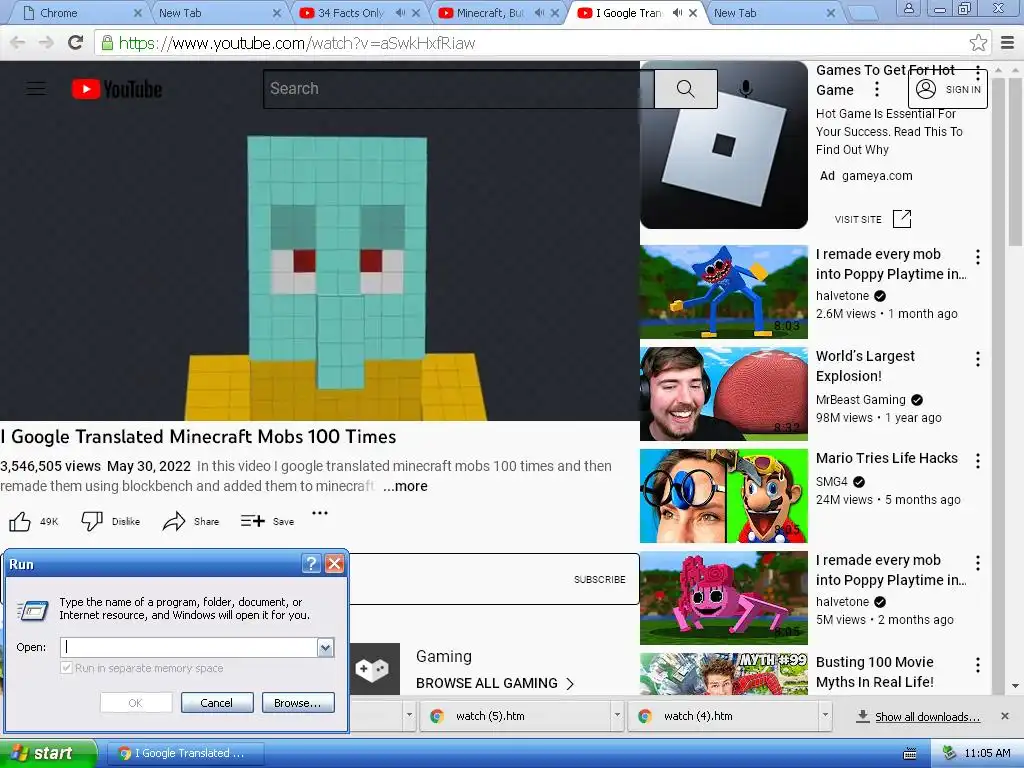Viewport: 1024px width, 768px height.
Task: Click the Open text field in Run
Action: coord(189,647)
